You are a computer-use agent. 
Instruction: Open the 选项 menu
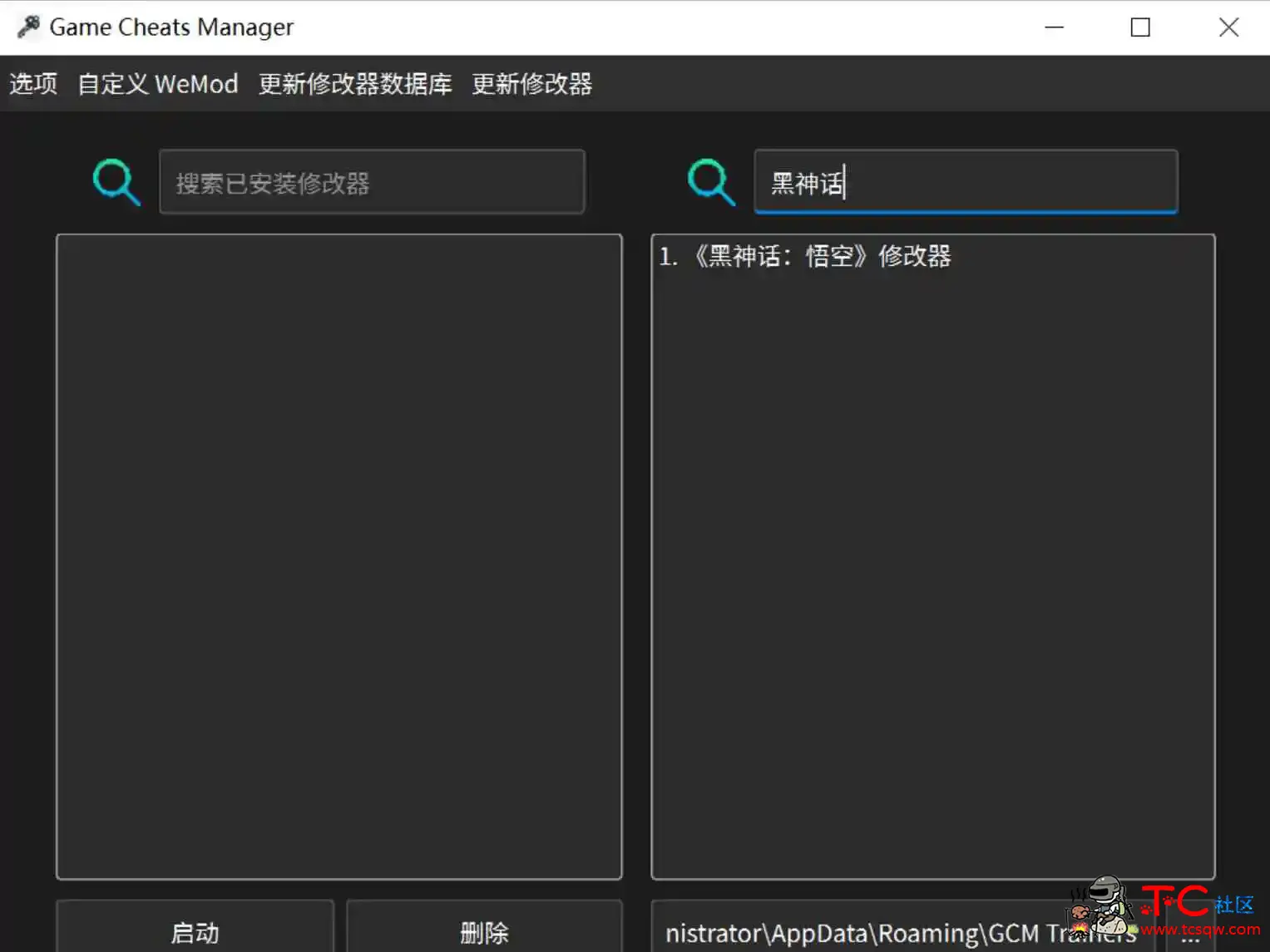coord(33,84)
